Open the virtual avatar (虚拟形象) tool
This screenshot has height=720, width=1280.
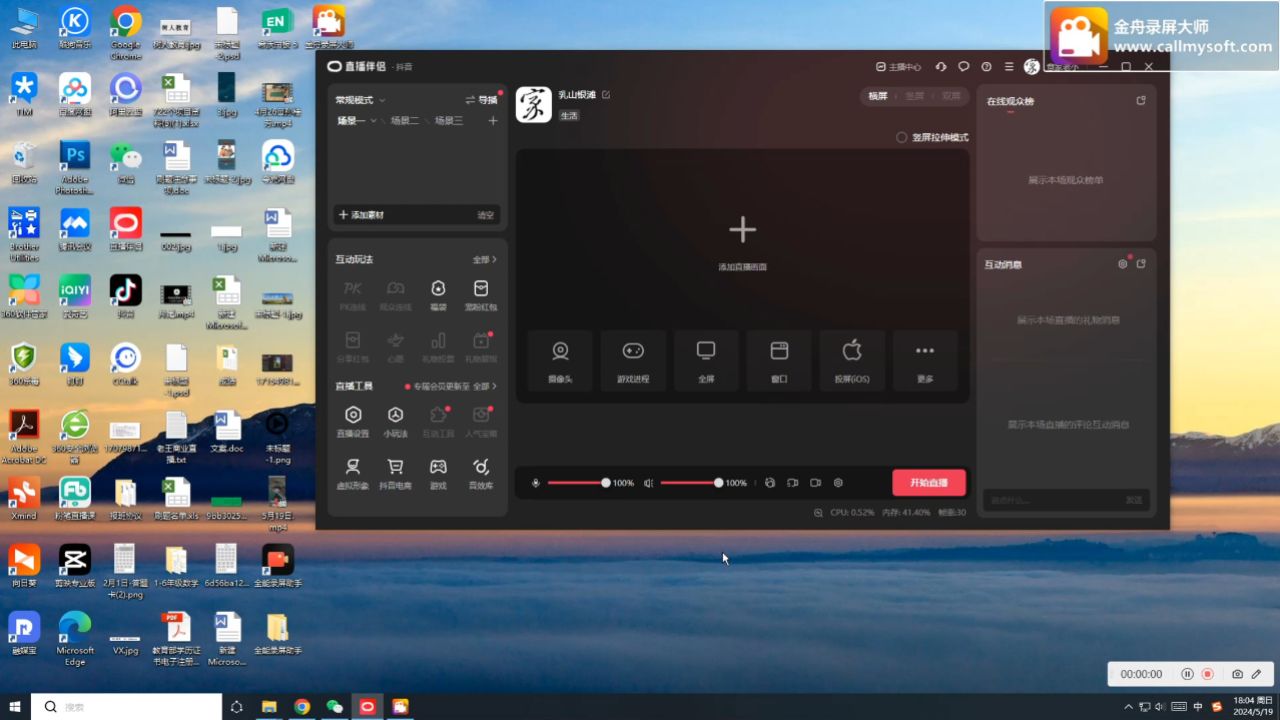(x=353, y=474)
